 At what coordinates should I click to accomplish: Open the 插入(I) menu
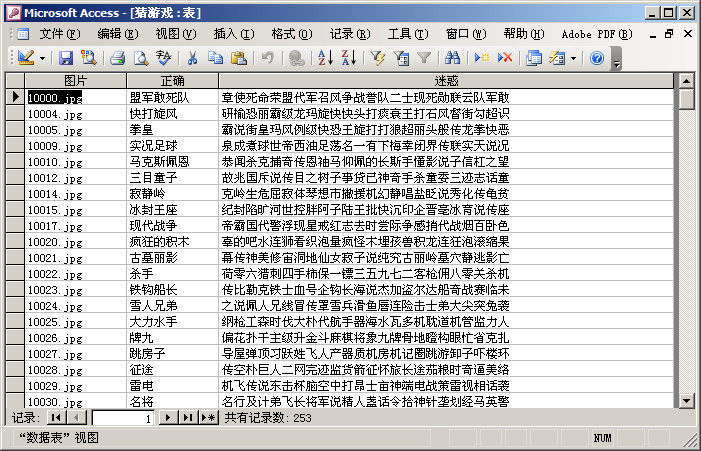[234, 34]
